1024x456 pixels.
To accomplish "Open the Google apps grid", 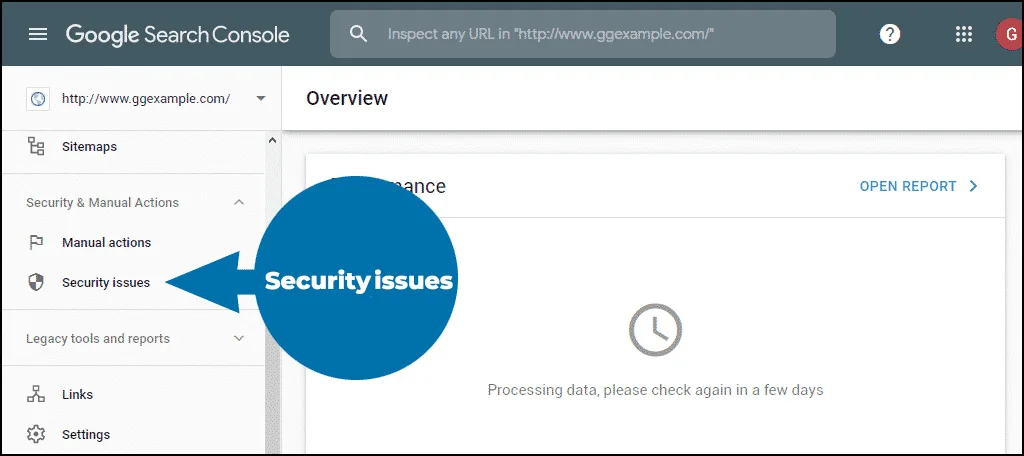I will pyautogui.click(x=963, y=34).
